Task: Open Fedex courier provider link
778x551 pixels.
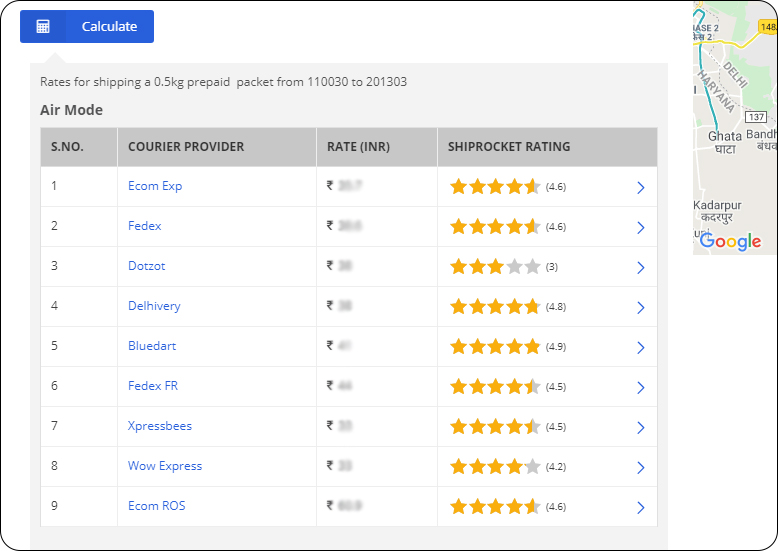Action: point(144,226)
